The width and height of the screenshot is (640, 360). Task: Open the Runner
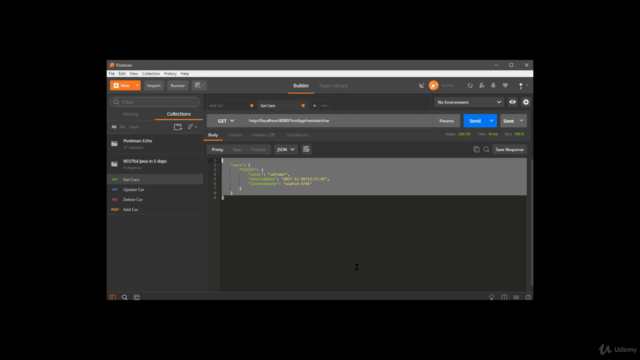tap(178, 85)
